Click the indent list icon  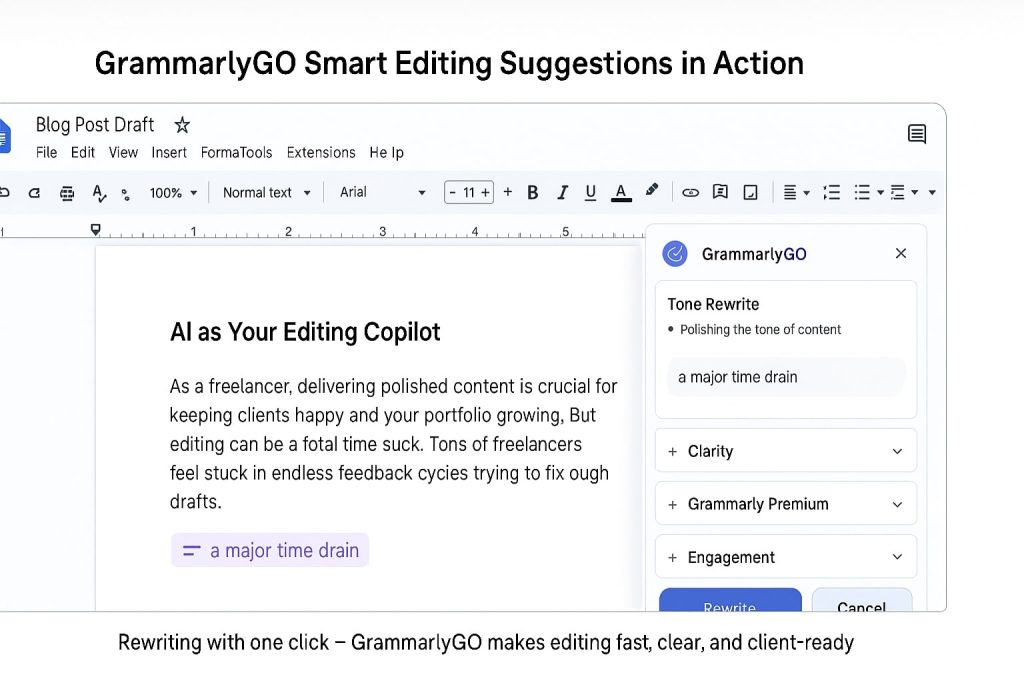(x=898, y=193)
